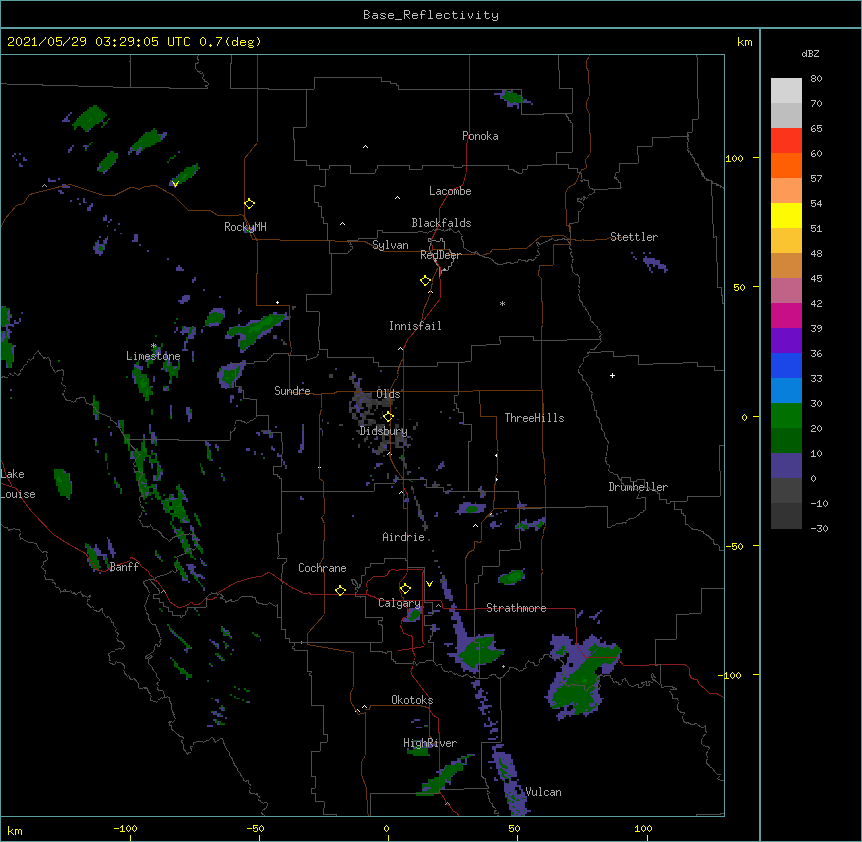This screenshot has height=842, width=862.
Task: Click the Drumheller label
Action: [638, 487]
